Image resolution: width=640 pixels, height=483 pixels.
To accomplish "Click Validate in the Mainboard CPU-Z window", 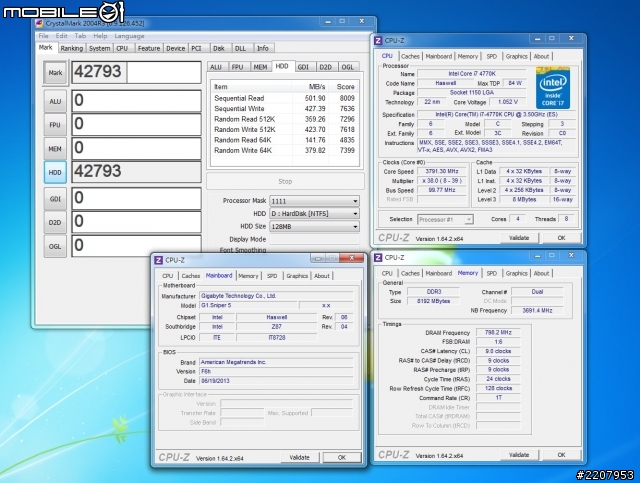I will click(x=300, y=457).
